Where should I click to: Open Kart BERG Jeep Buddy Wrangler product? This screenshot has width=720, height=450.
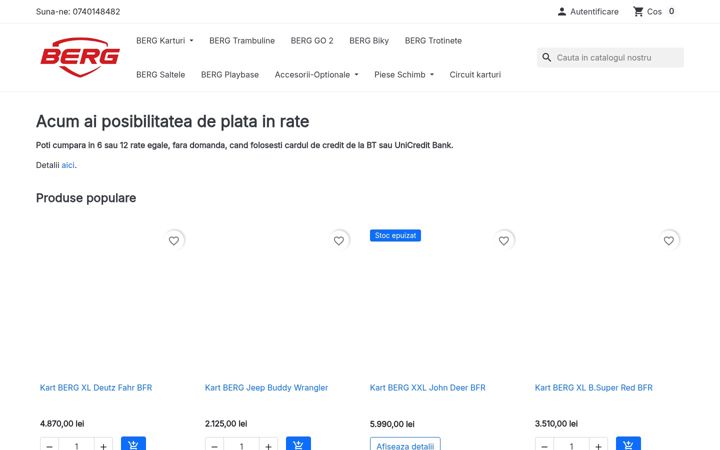266,388
